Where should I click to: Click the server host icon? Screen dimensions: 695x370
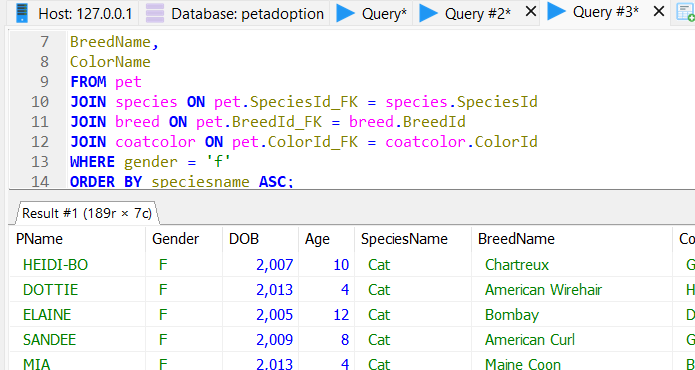(x=22, y=13)
